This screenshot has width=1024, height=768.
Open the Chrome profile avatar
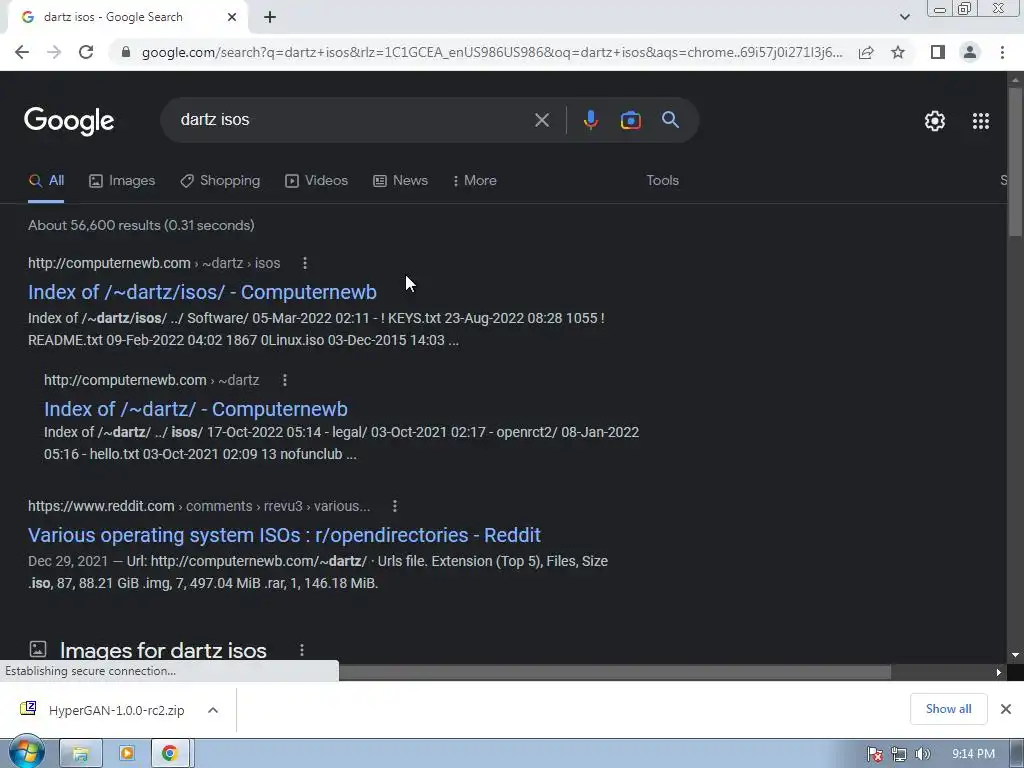970,52
